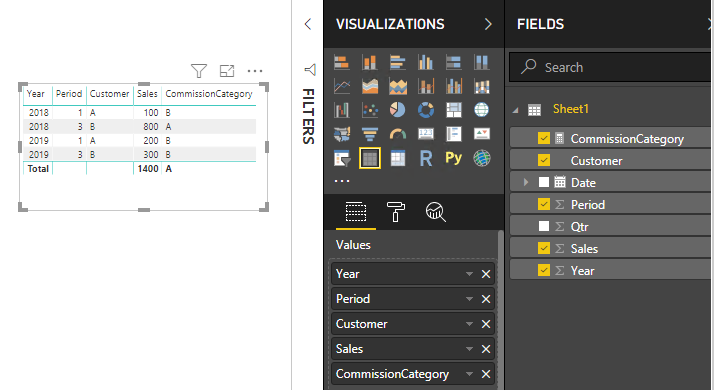This screenshot has width=714, height=390.
Task: Select the Waterfall chart visualization
Action: (x=342, y=110)
